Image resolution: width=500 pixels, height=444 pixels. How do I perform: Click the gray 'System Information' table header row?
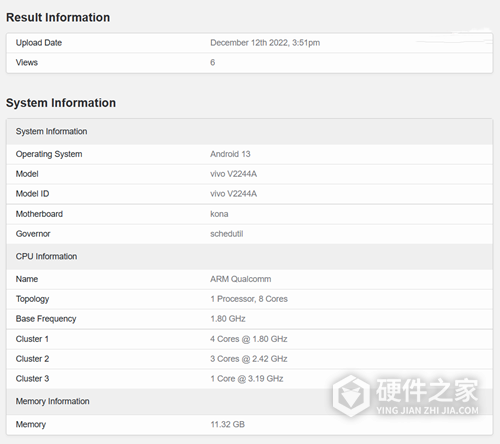coord(249,131)
